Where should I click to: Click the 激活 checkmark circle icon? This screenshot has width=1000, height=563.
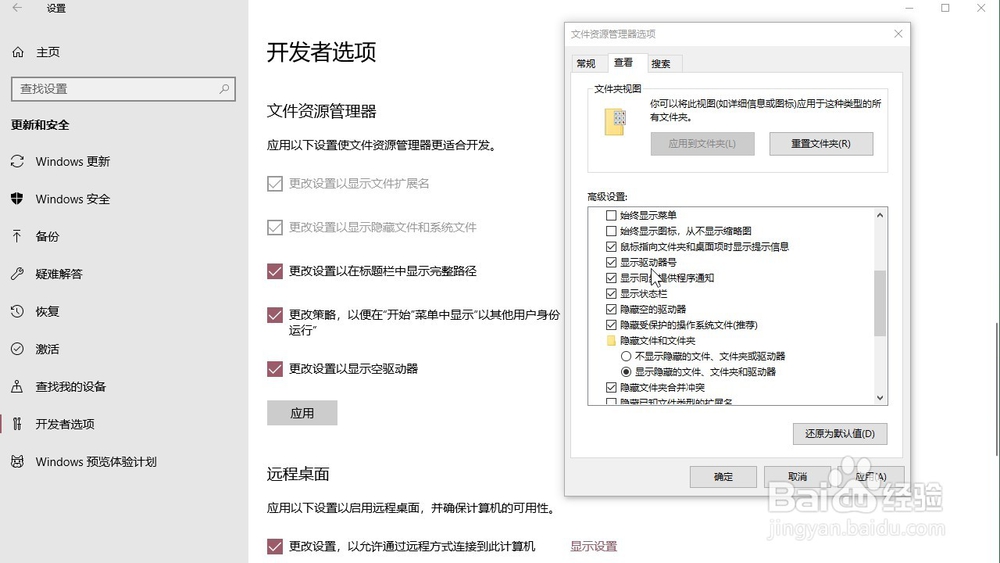pos(17,349)
